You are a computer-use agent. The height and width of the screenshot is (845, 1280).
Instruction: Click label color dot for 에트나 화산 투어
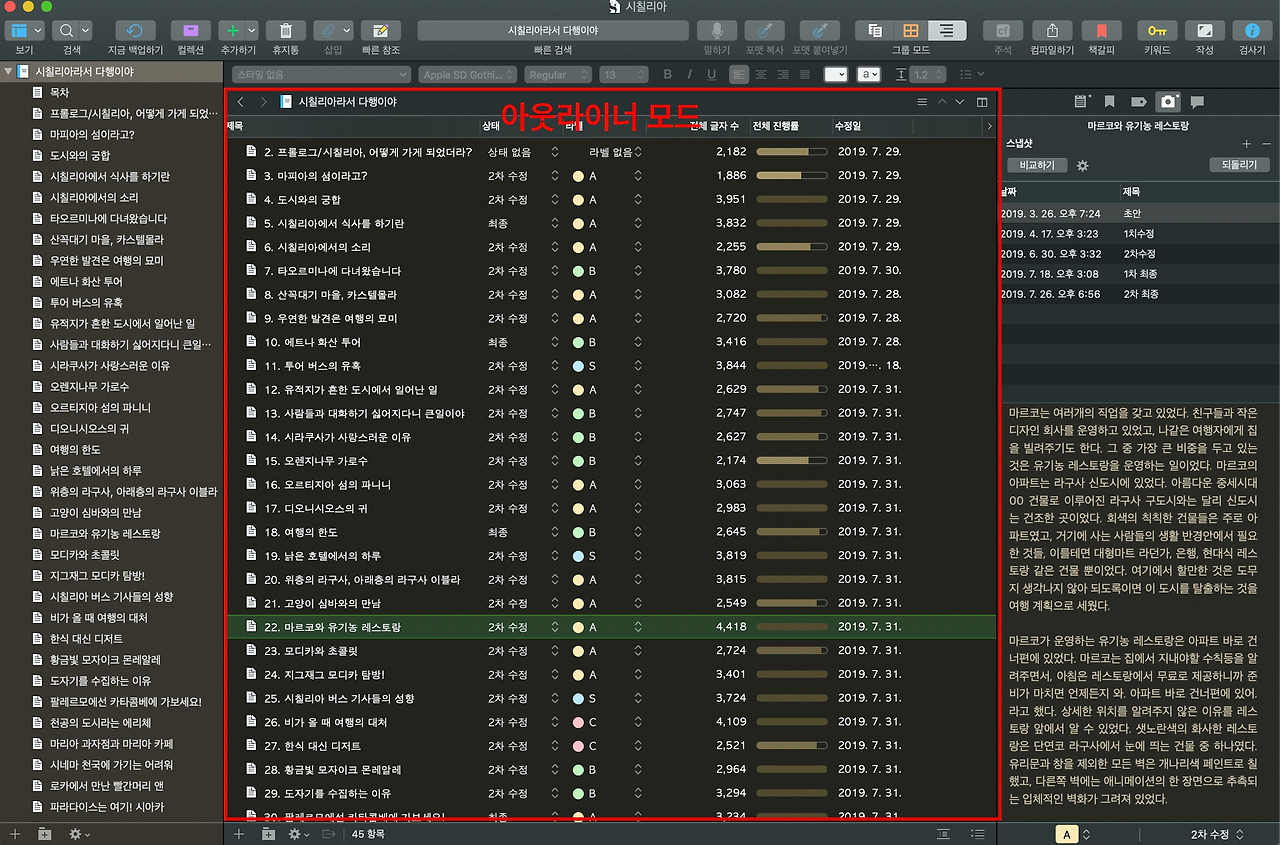[578, 342]
